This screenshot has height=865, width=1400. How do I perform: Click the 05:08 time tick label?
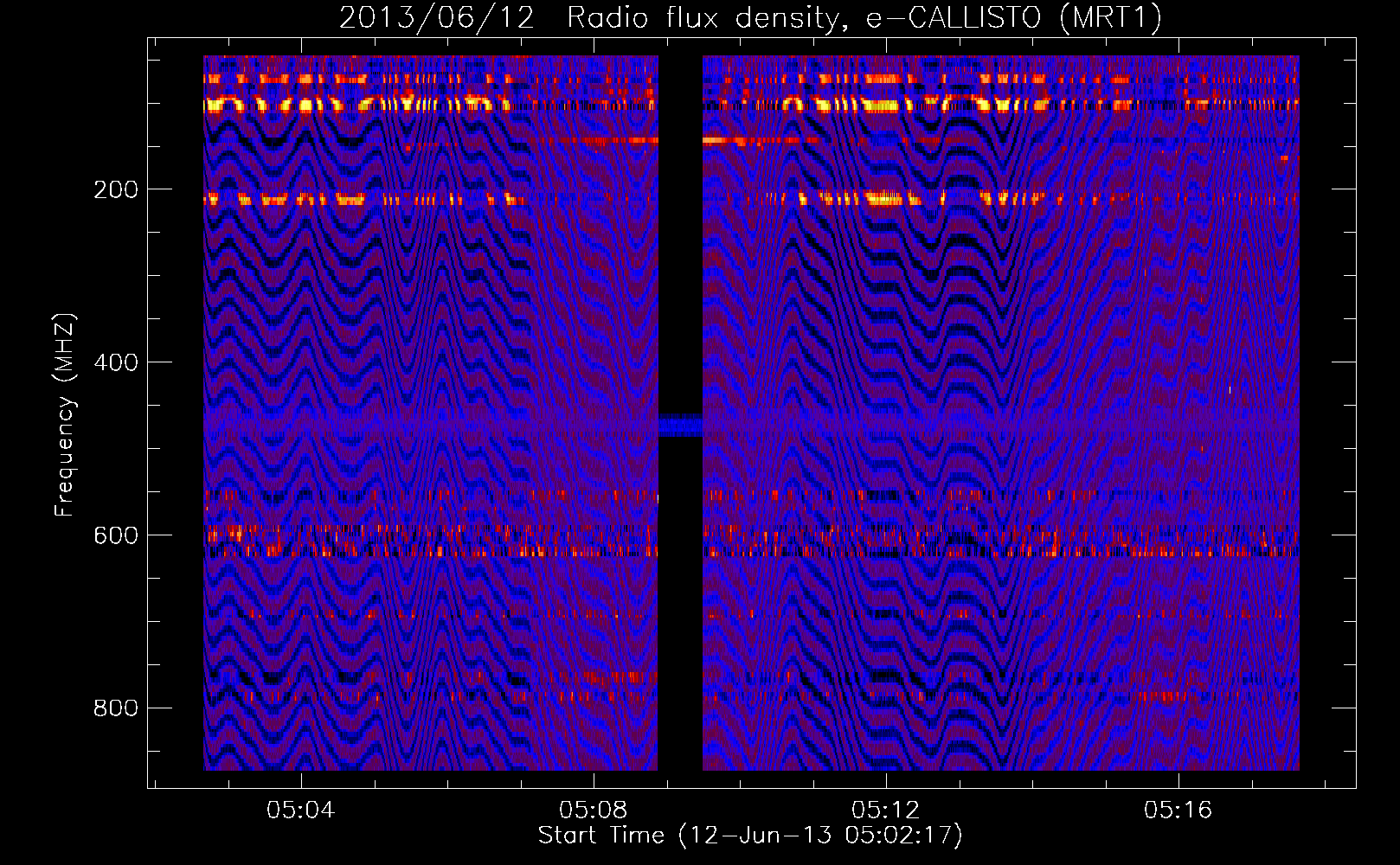pyautogui.click(x=593, y=811)
